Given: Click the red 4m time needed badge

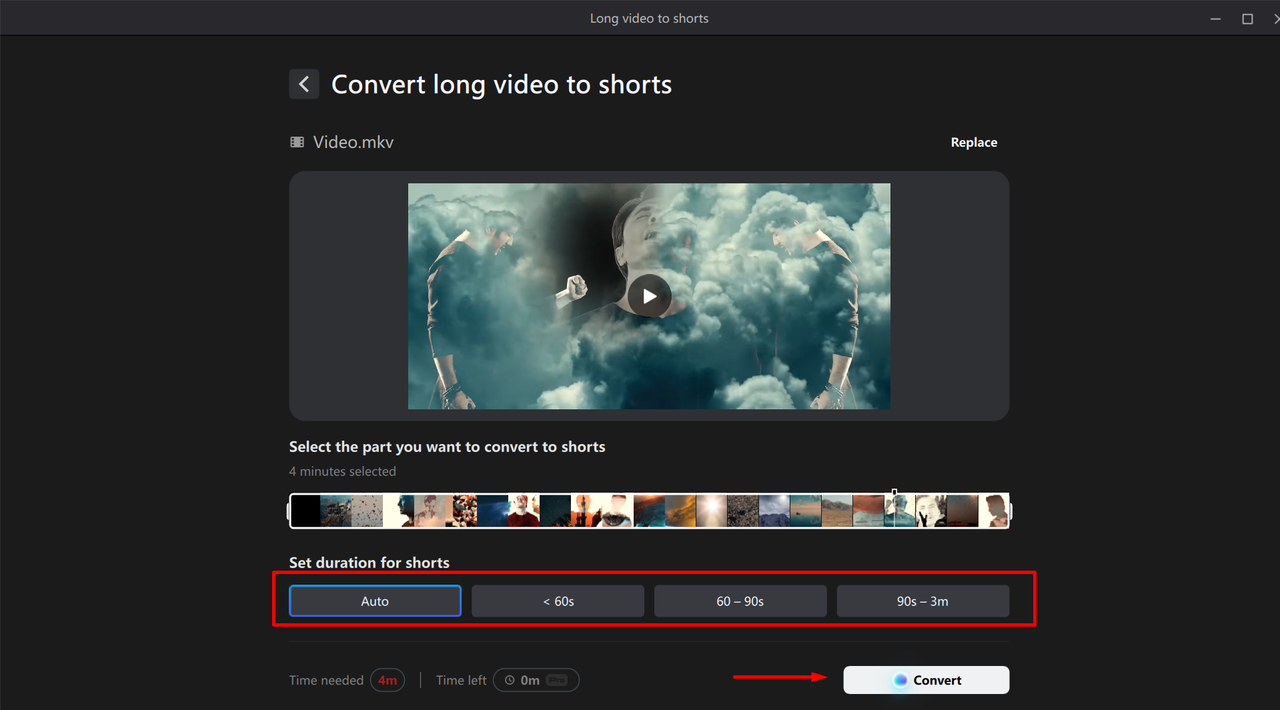Looking at the screenshot, I should [x=387, y=680].
